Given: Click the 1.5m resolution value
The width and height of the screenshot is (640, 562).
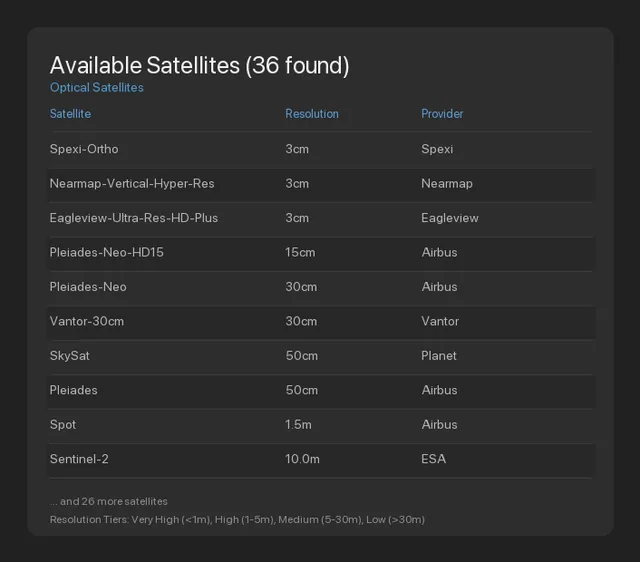Looking at the screenshot, I should (x=298, y=424).
